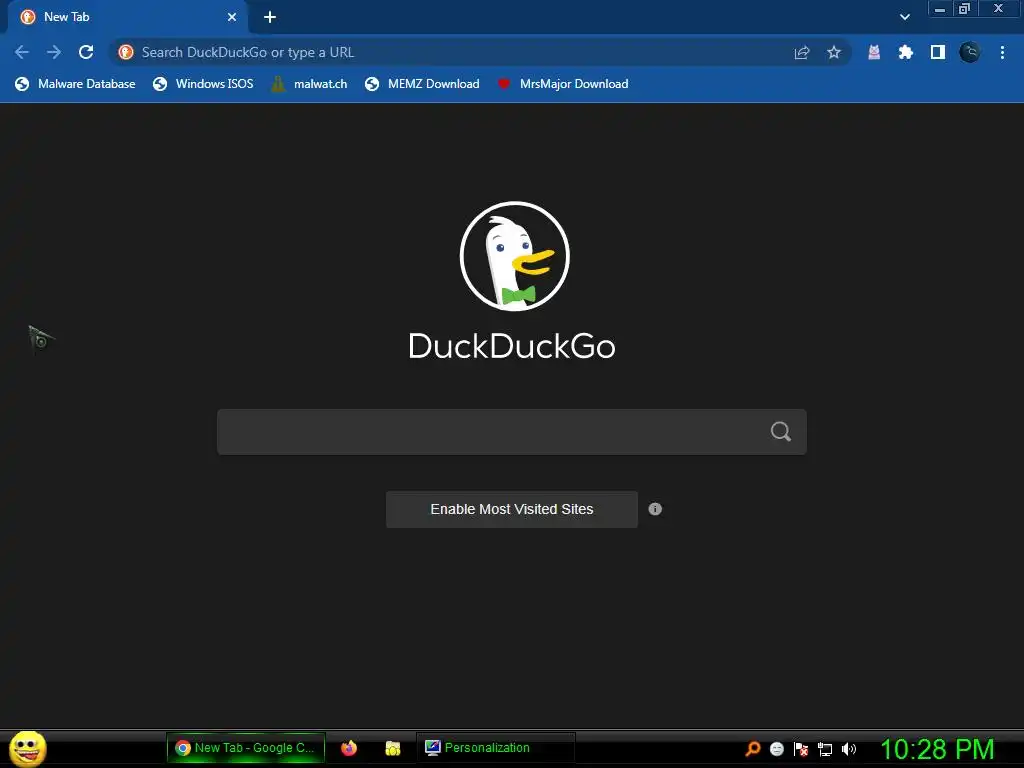Screen dimensions: 1024x768
Task: Restore down the Chrome window
Action: click(x=965, y=9)
